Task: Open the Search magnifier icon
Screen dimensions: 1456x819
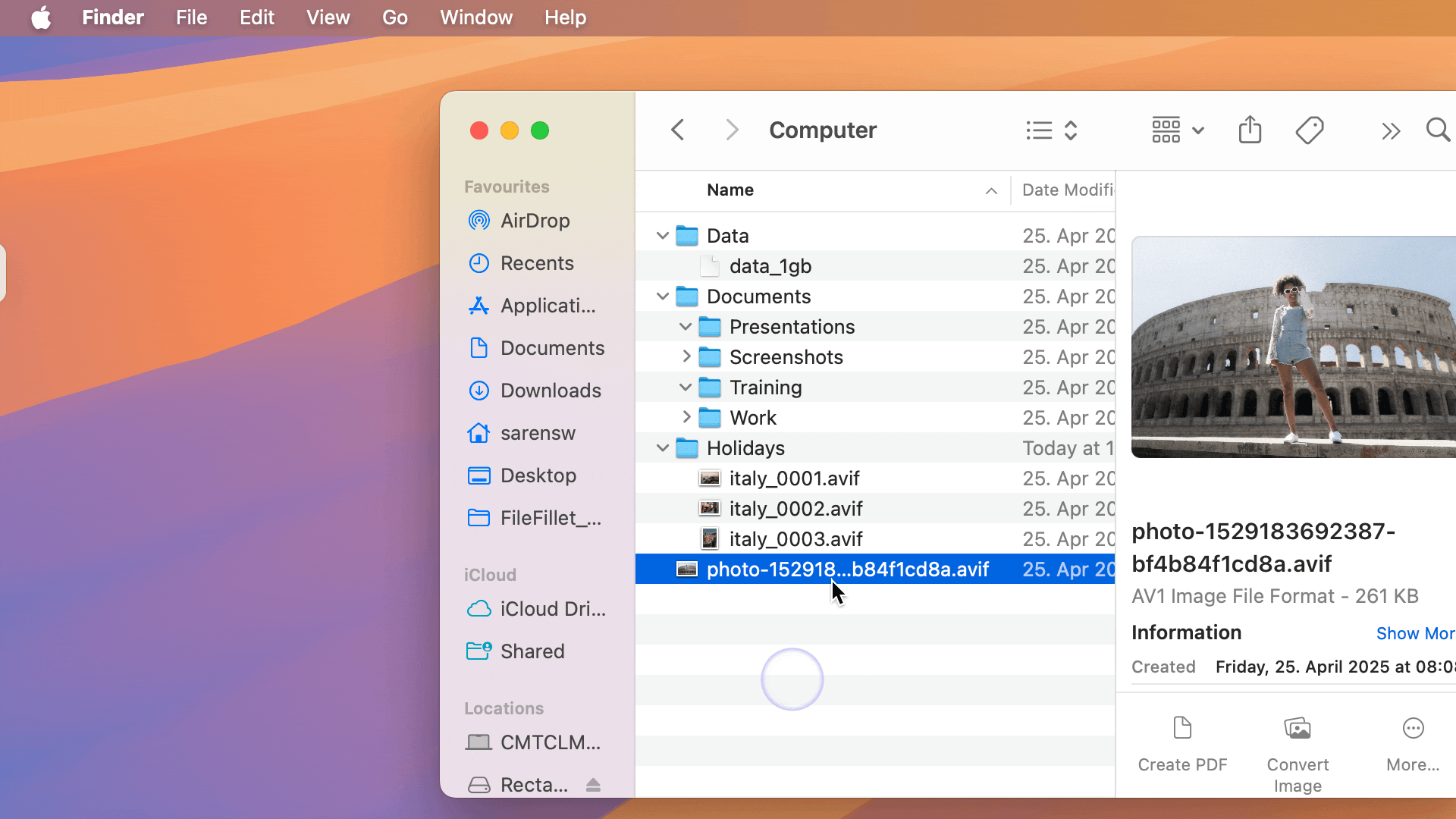Action: tap(1437, 130)
